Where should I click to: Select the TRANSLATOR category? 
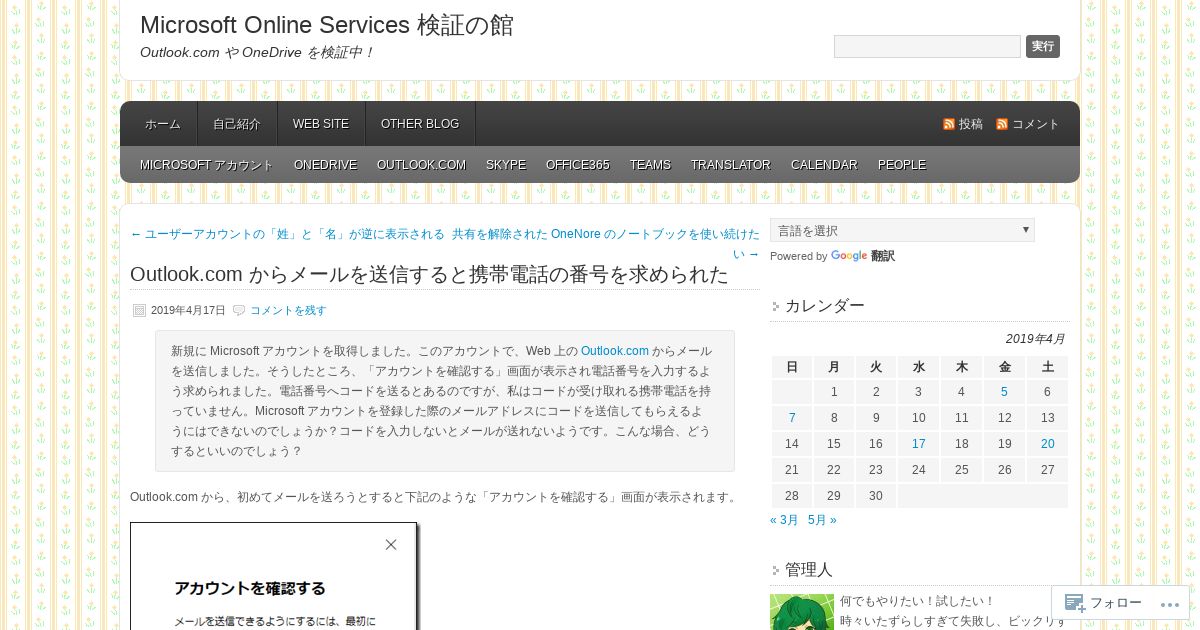[731, 165]
